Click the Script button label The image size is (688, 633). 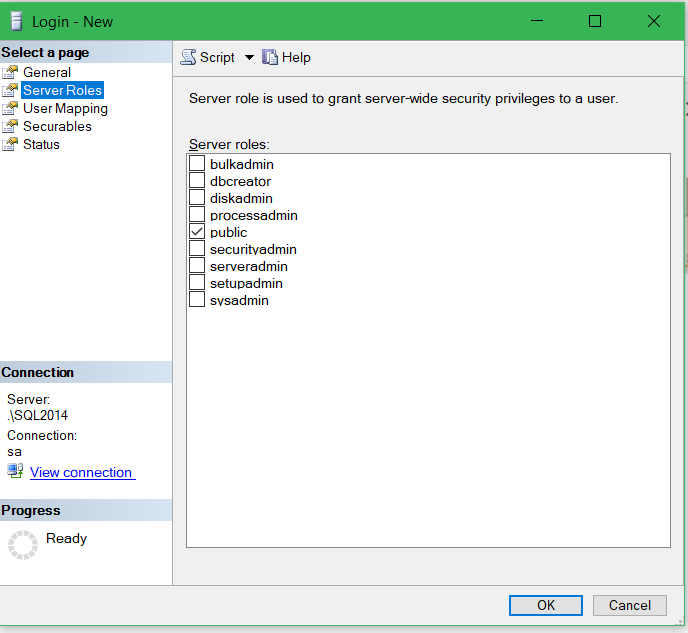point(217,57)
